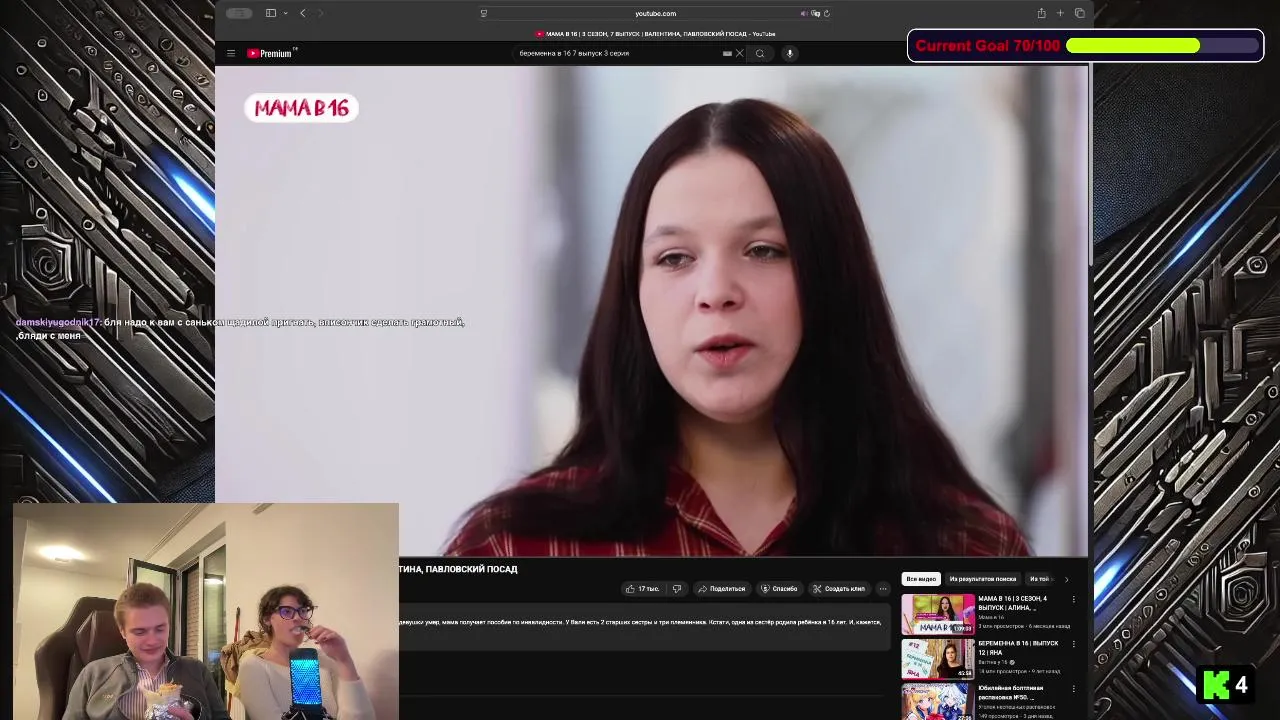Viewport: 1280px width, 720px height.
Task: Click the video player to pause
Action: [x=651, y=311]
